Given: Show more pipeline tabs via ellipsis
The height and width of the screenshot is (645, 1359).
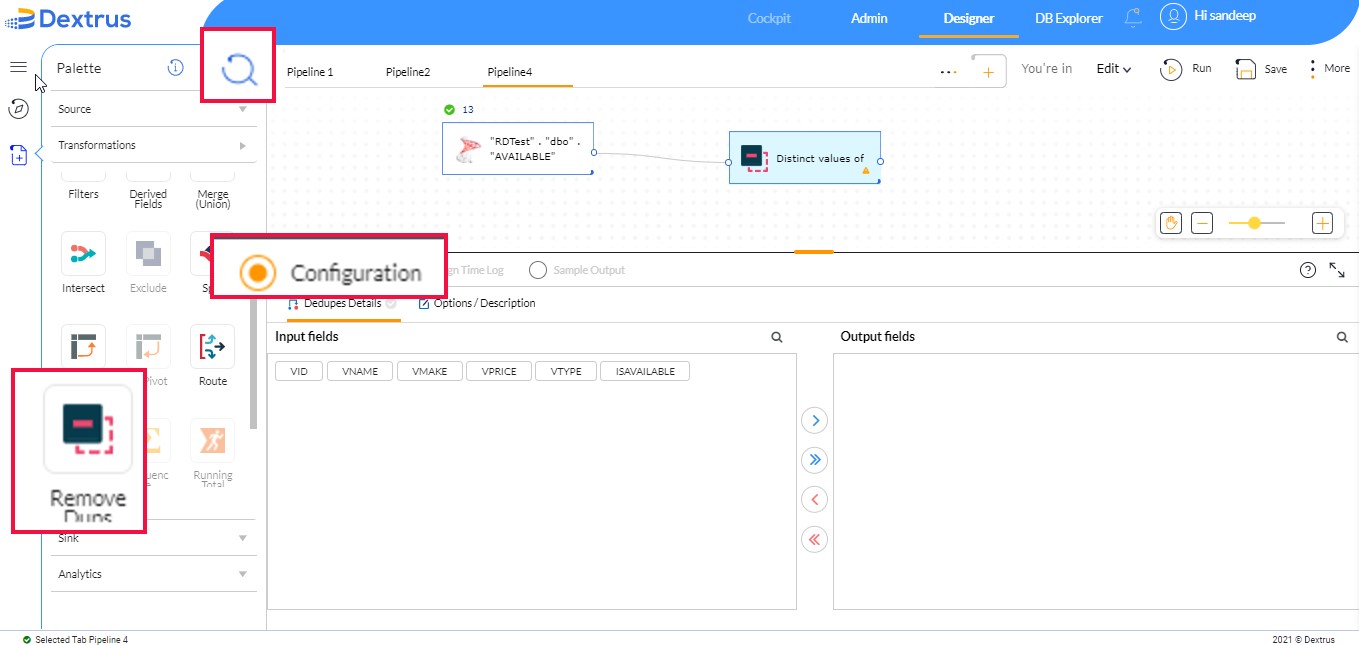Looking at the screenshot, I should coord(948,72).
